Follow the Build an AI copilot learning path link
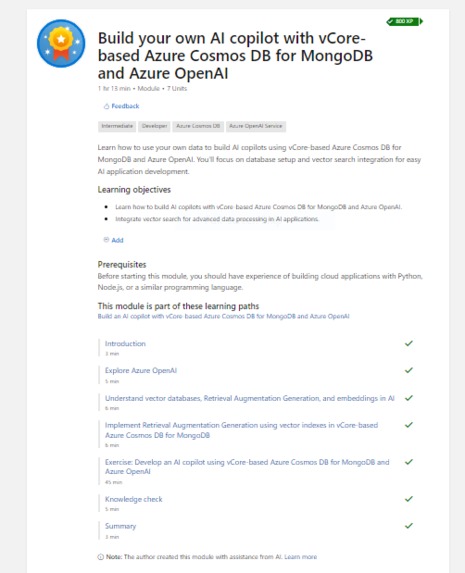 point(223,316)
